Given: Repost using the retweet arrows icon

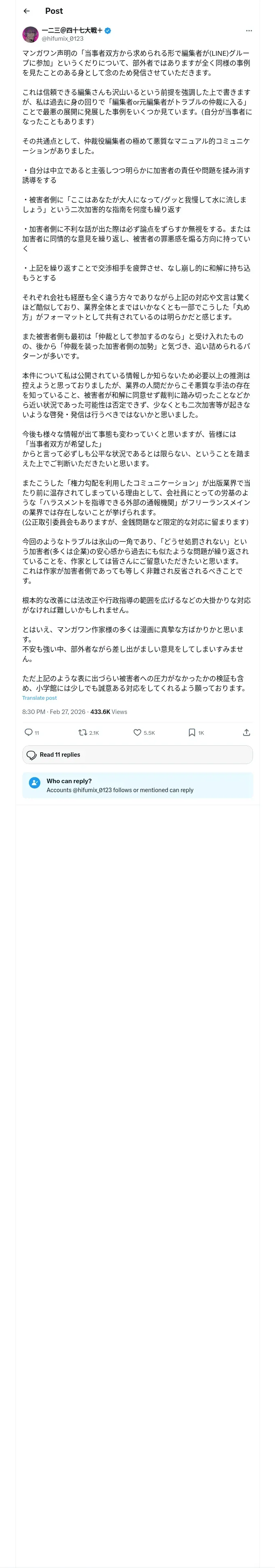Looking at the screenshot, I should coord(82,732).
